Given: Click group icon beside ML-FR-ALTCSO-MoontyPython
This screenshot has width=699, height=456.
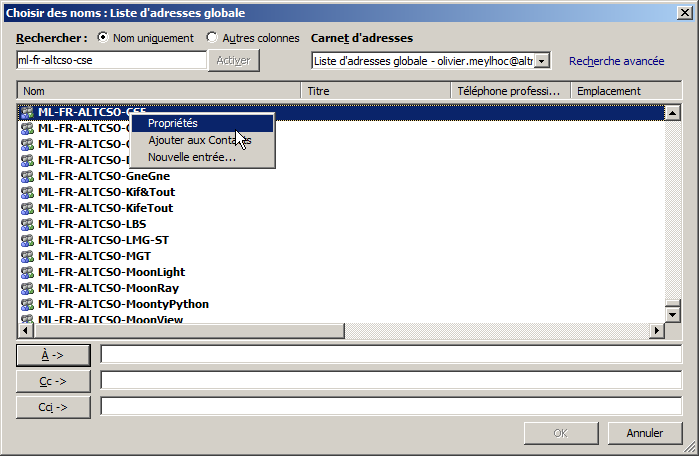Looking at the screenshot, I should pyautogui.click(x=27, y=304).
